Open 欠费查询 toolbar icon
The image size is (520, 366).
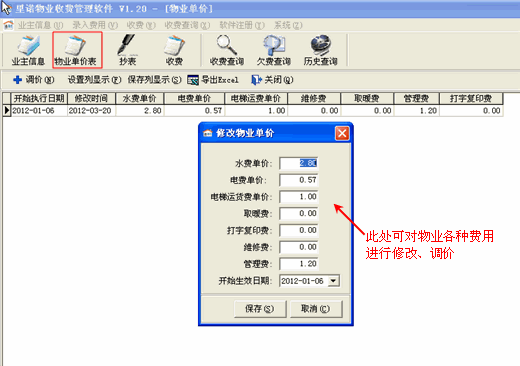pyautogui.click(x=274, y=50)
